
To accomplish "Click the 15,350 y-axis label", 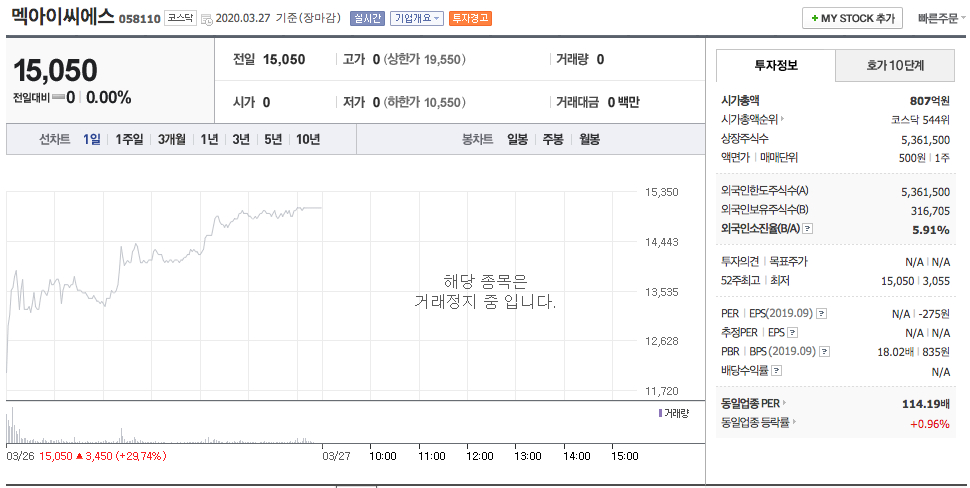I will pos(661,192).
